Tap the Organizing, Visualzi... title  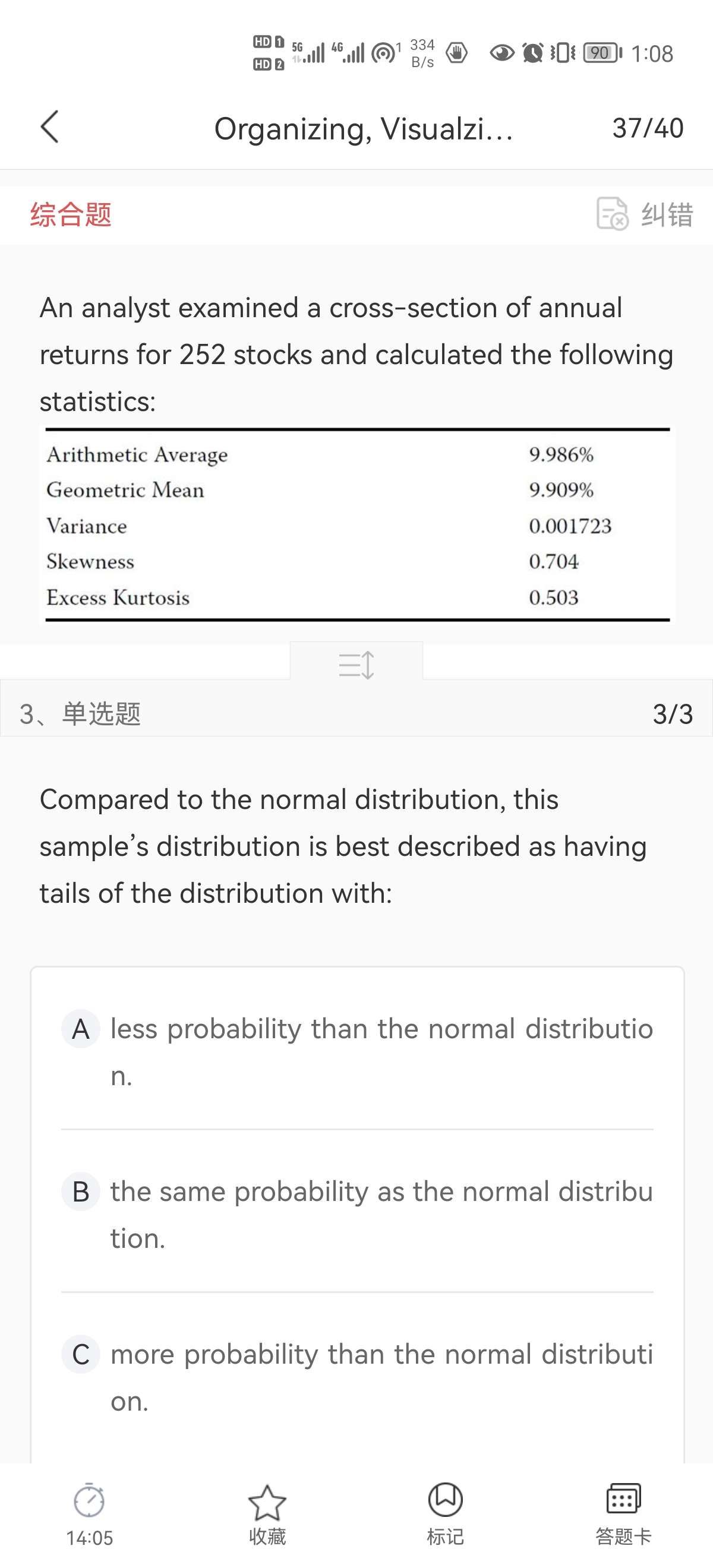click(364, 128)
